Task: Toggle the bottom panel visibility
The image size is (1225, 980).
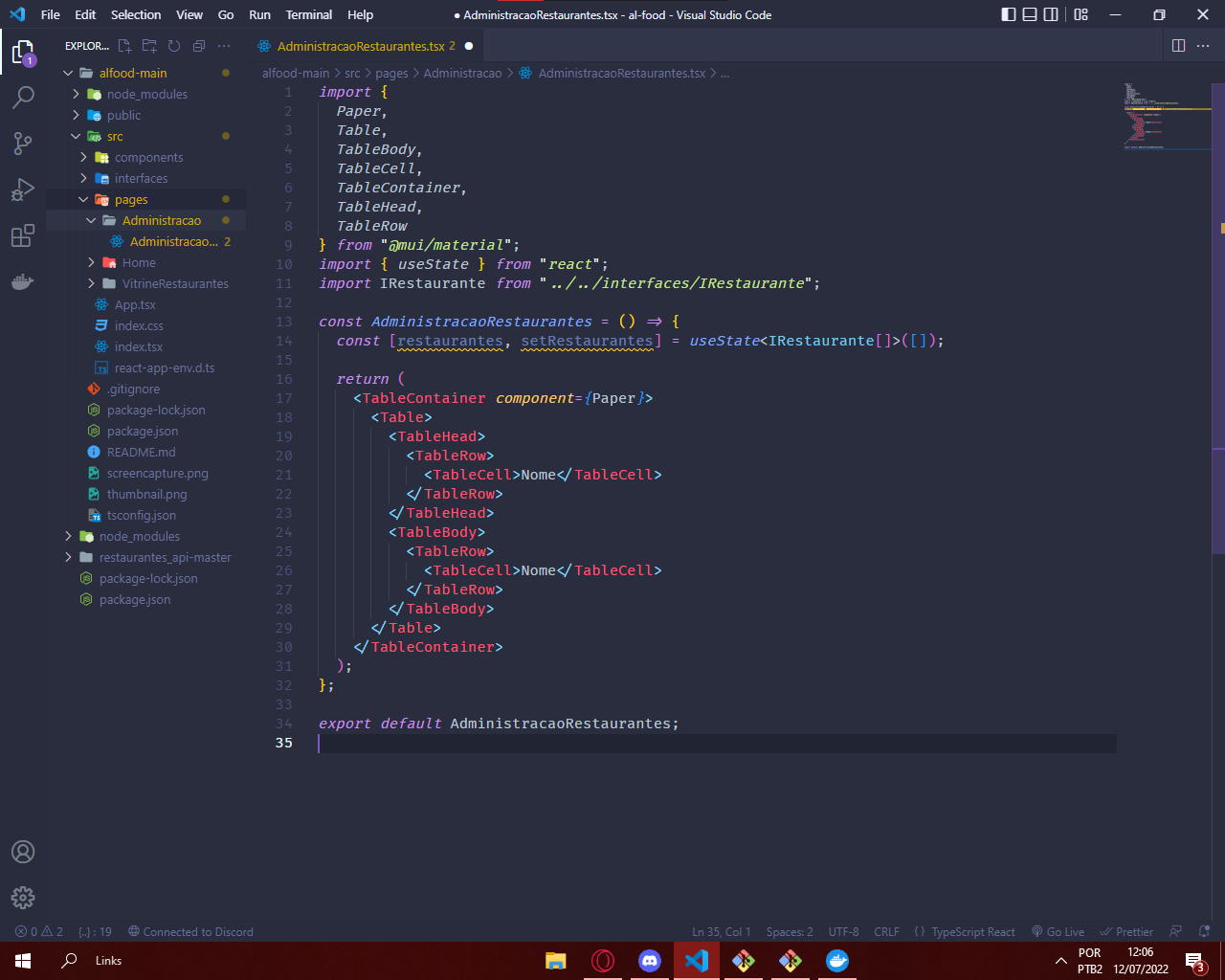Action: (x=1030, y=14)
